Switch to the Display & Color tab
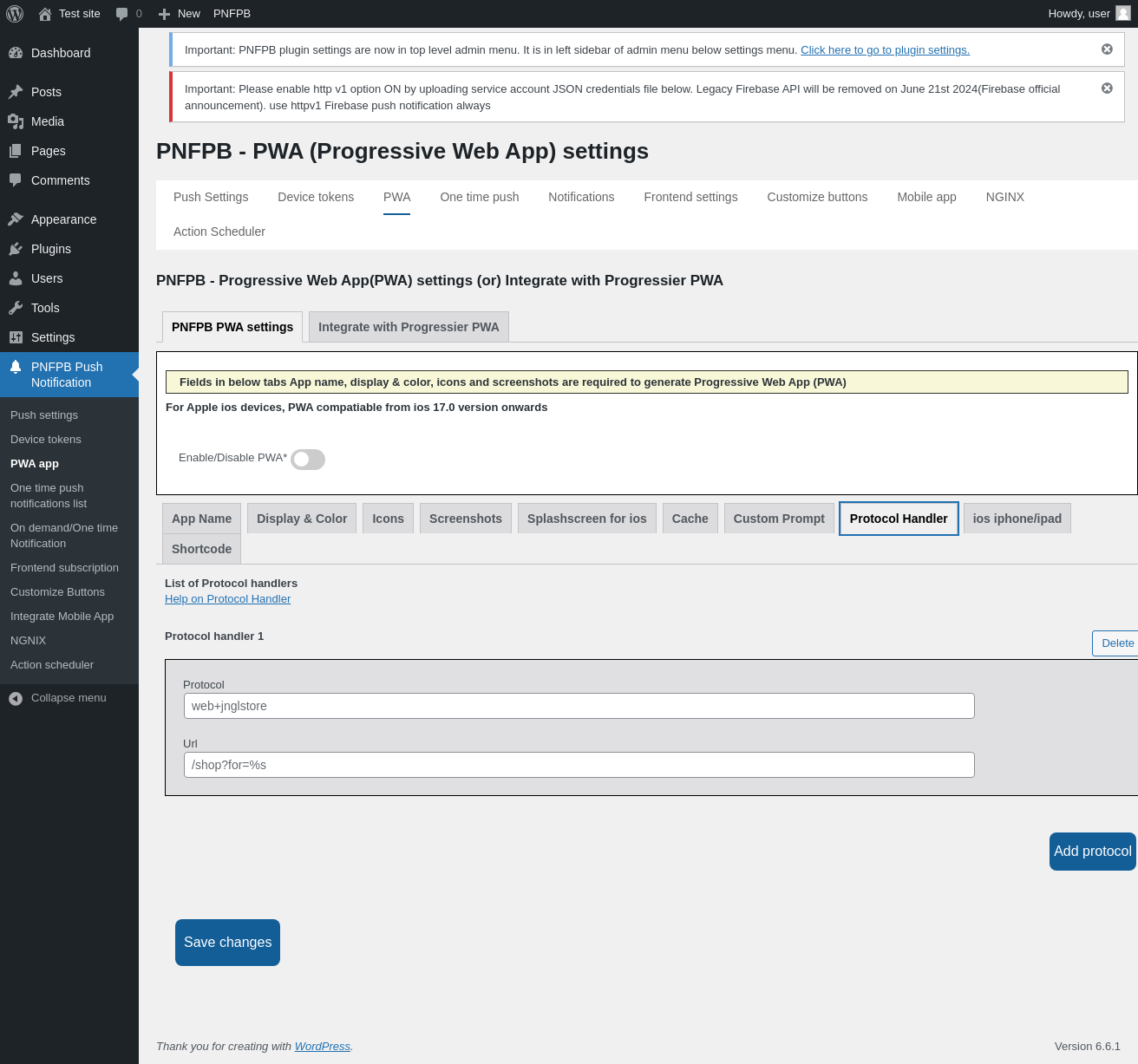The height and width of the screenshot is (1064, 1138). (x=302, y=519)
